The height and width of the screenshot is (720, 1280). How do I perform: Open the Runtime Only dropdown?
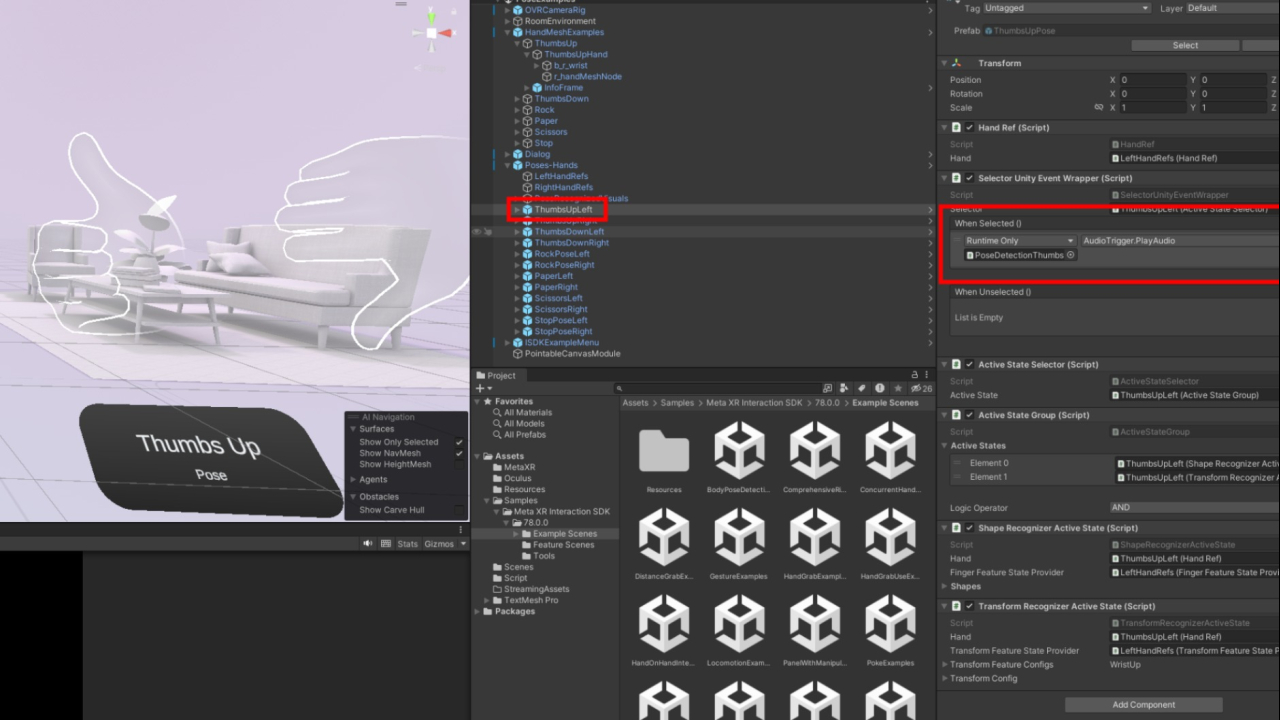click(1020, 241)
